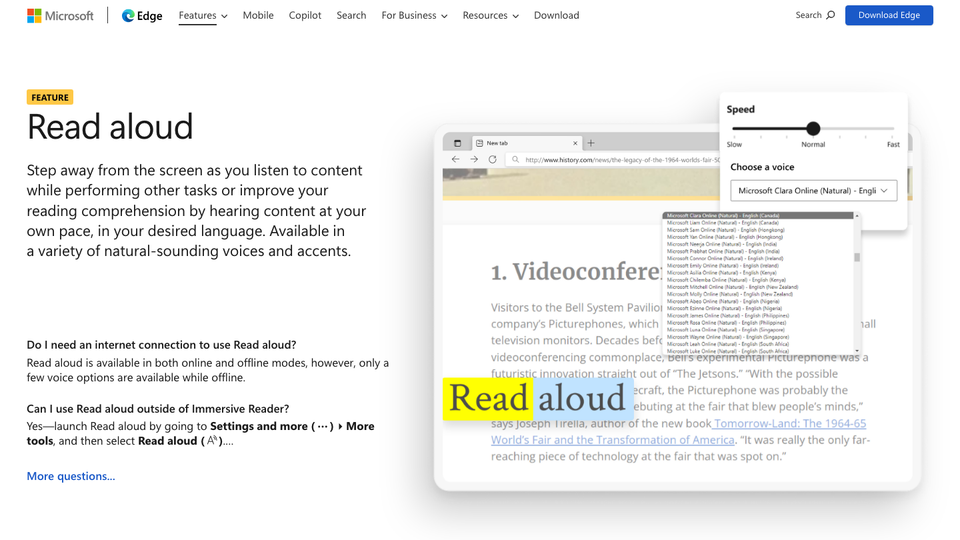
Task: Set speed to Slow label
Action: pos(734,144)
